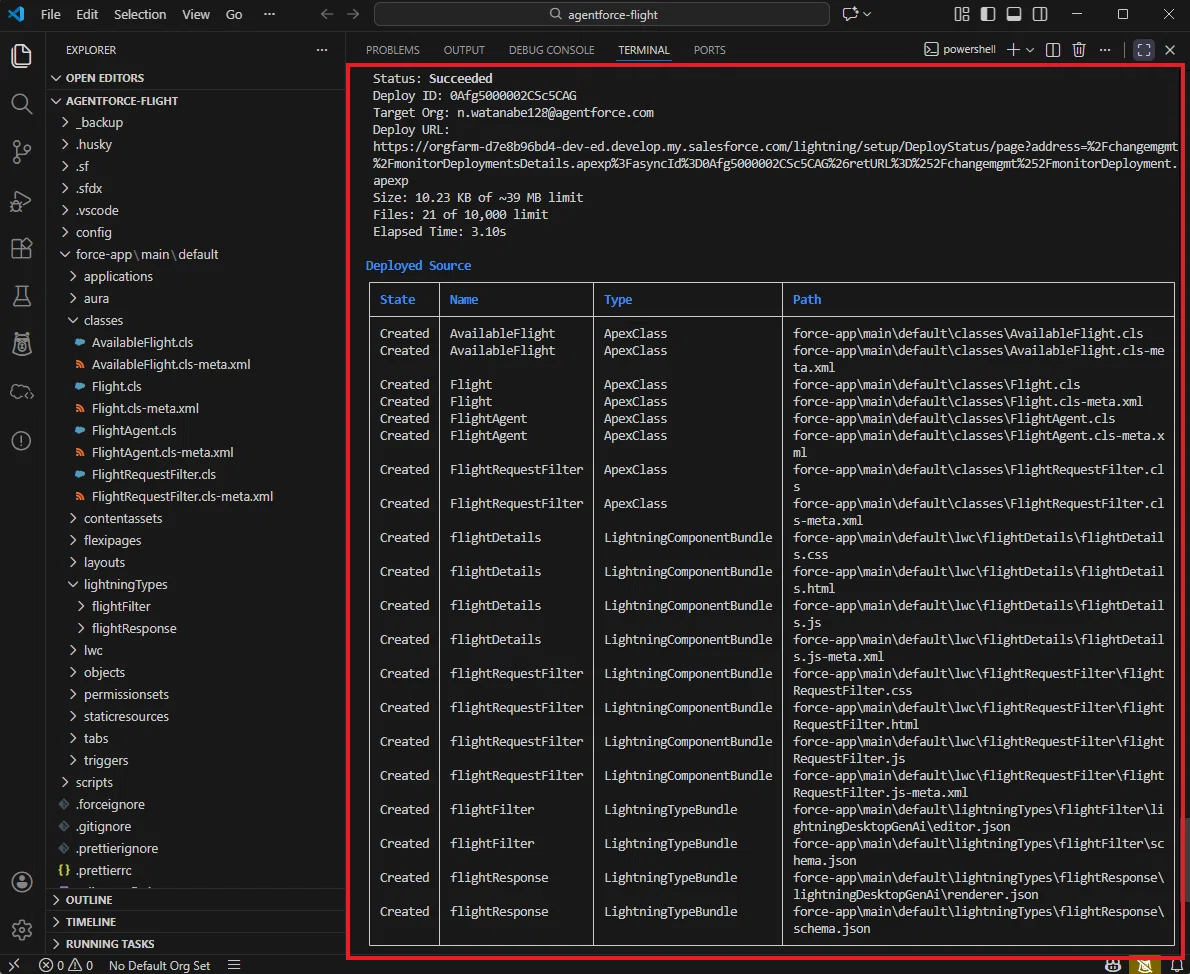Open the Accounts menu icon
Viewport: 1190px width, 974px height.
(x=21, y=881)
